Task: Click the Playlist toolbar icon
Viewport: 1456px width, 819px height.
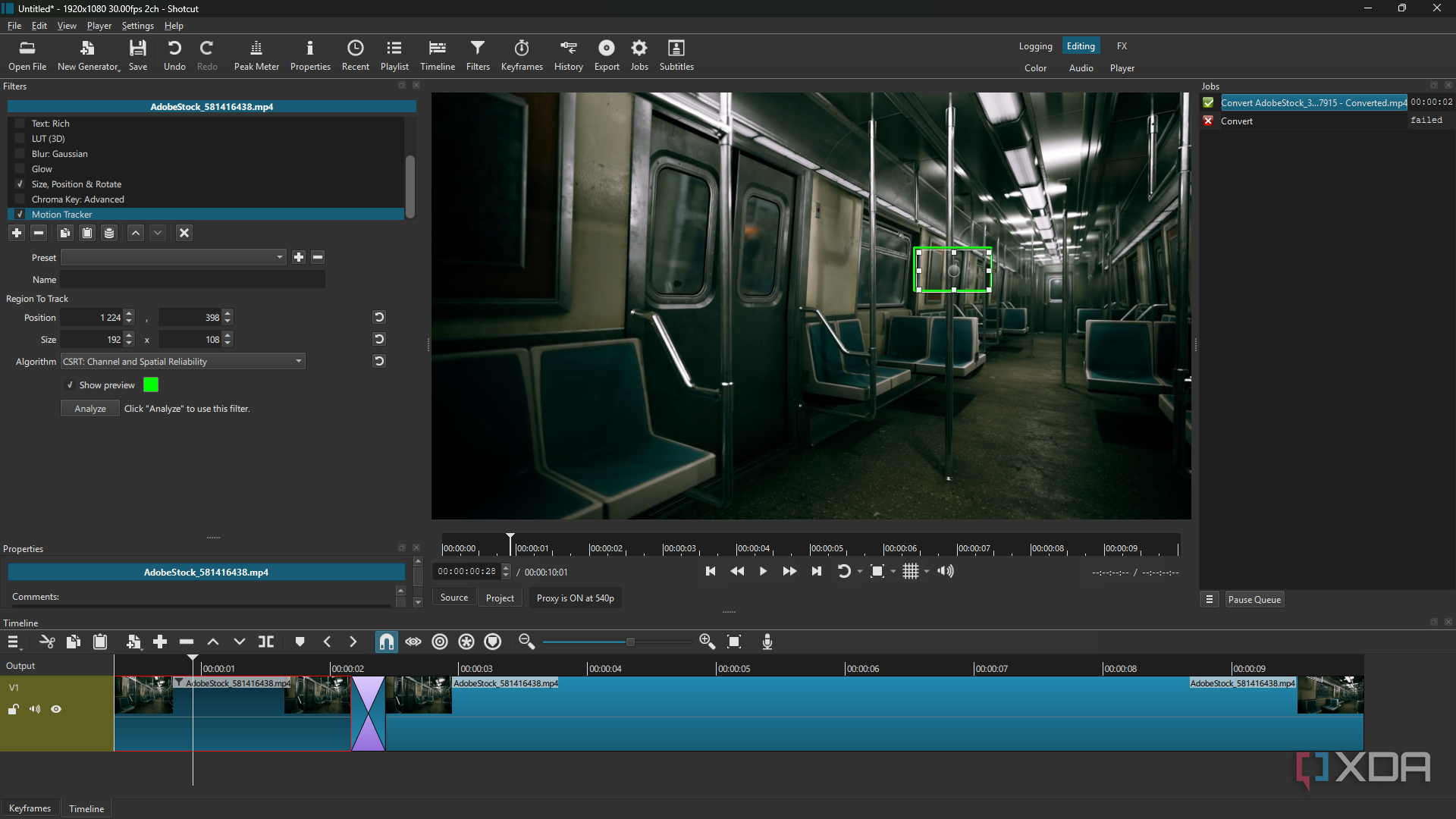Action: (x=394, y=55)
